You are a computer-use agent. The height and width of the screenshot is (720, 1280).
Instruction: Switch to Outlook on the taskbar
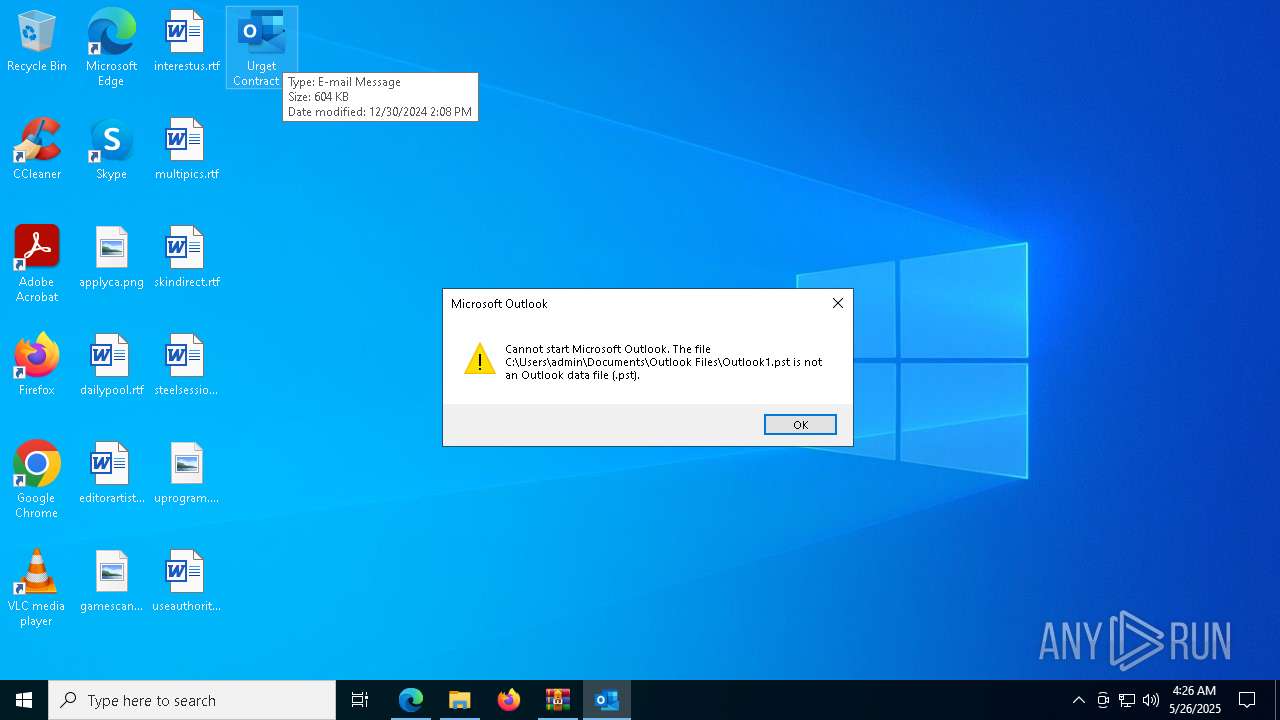pyautogui.click(x=607, y=700)
